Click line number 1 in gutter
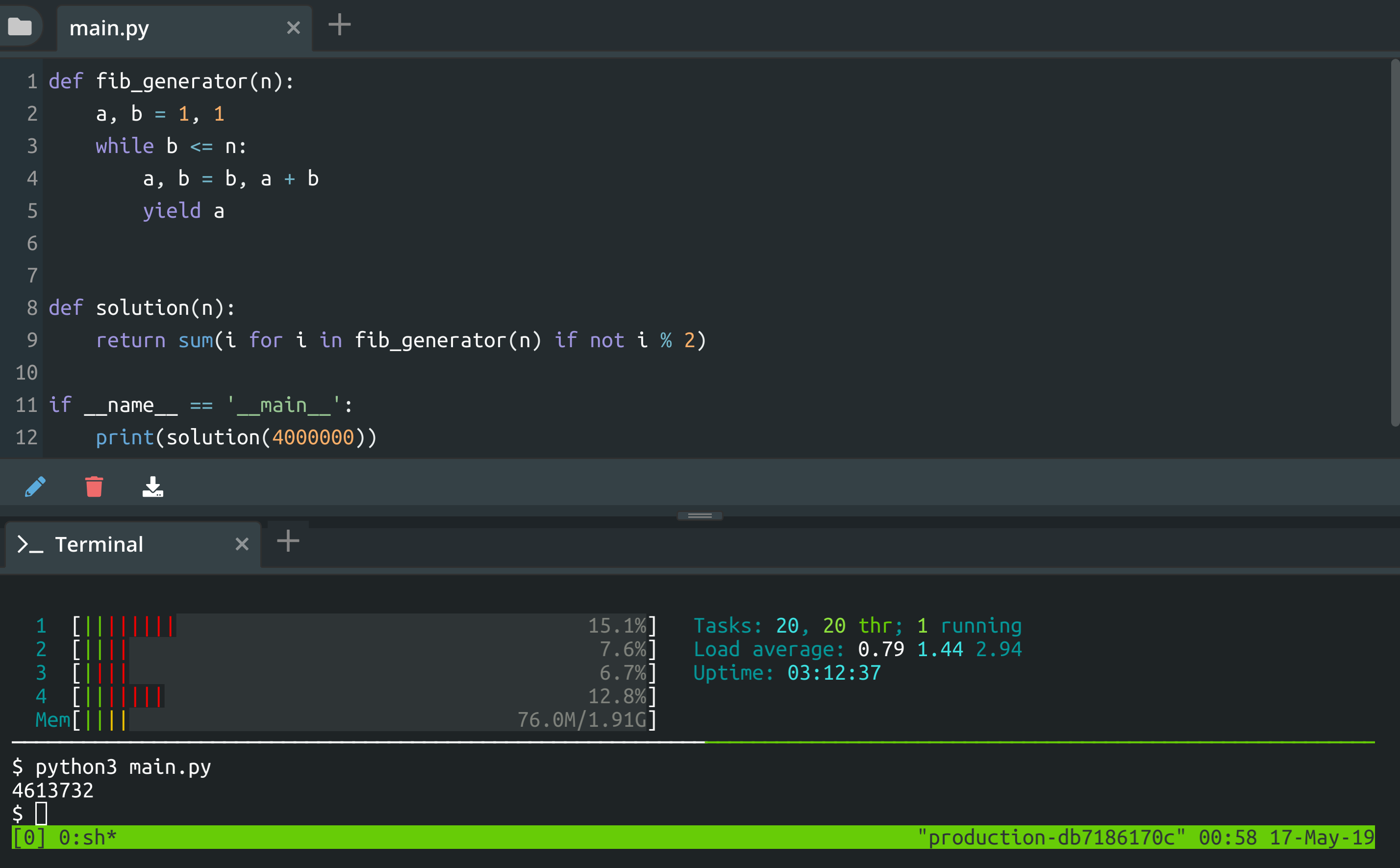The height and width of the screenshot is (868, 1400). pos(32,81)
